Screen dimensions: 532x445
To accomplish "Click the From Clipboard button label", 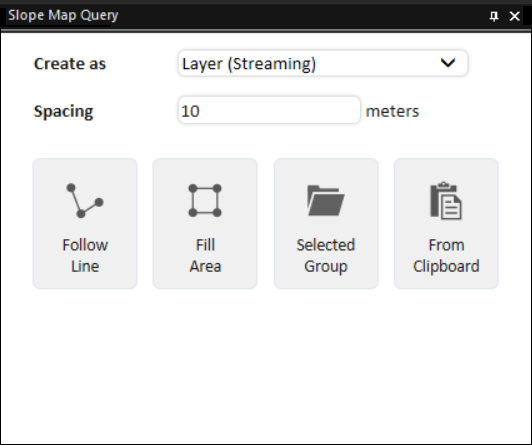I will [x=446, y=255].
